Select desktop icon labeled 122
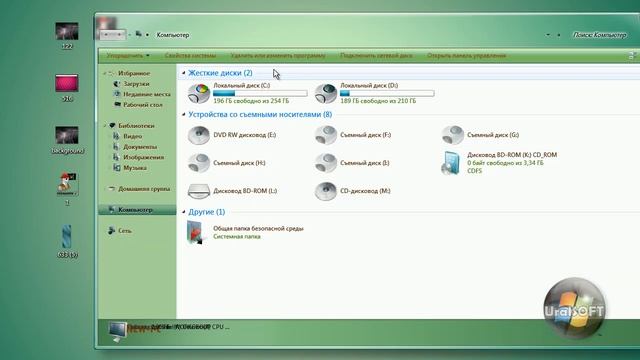 tap(67, 31)
